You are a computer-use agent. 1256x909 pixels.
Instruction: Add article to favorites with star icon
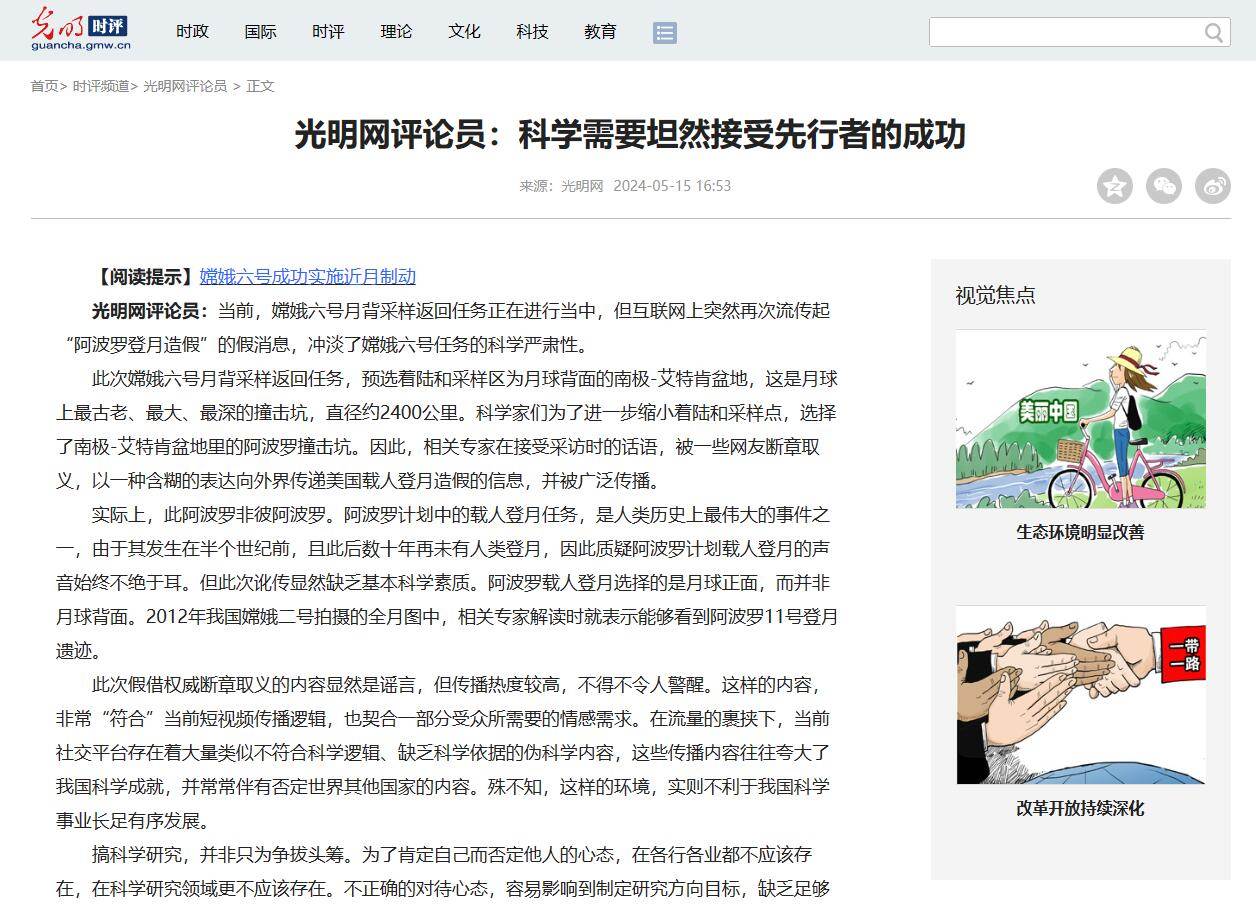1115,186
